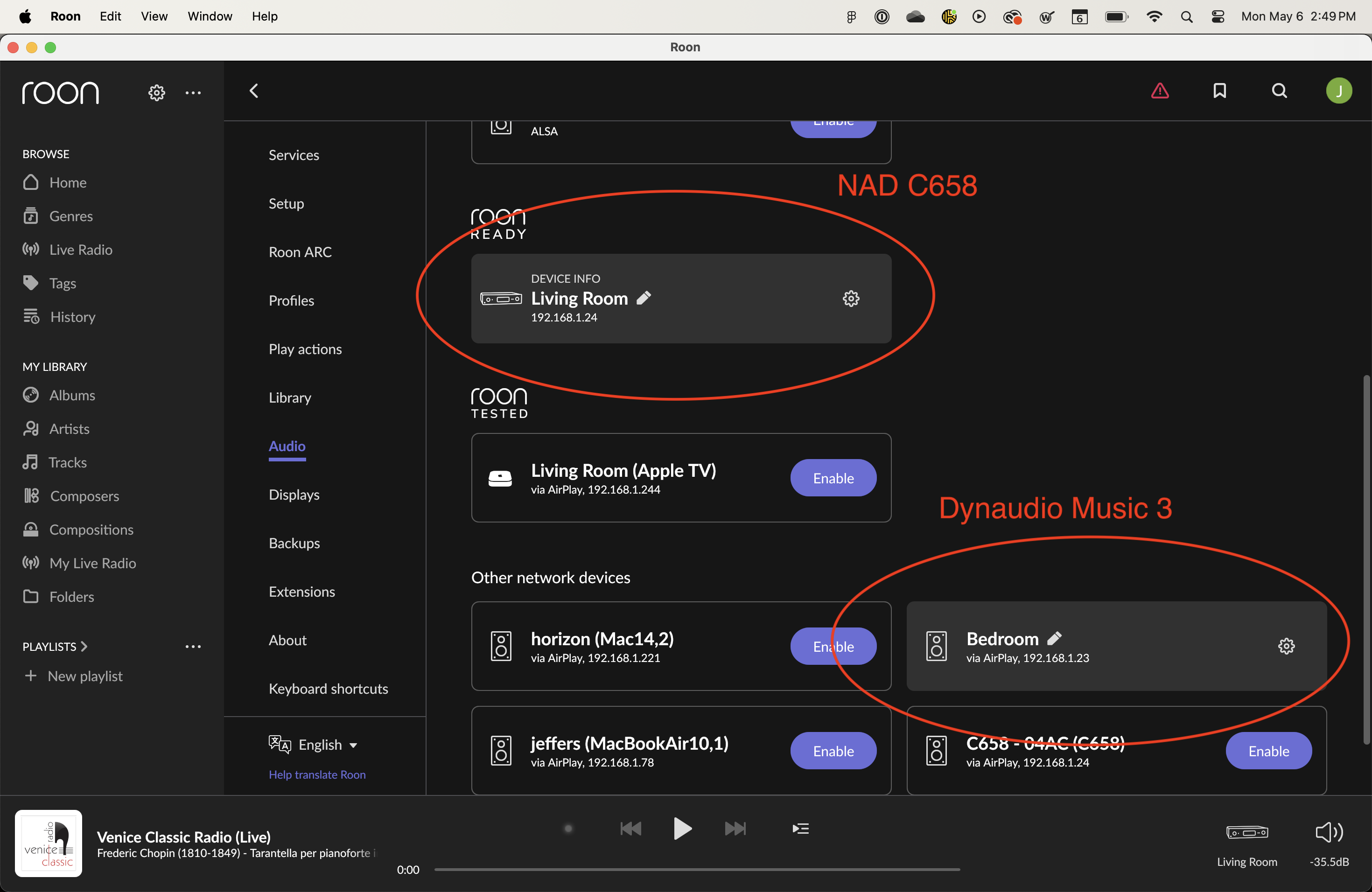Open macOS Spotlight search icon
The width and height of the screenshot is (1372, 892).
point(1186,17)
